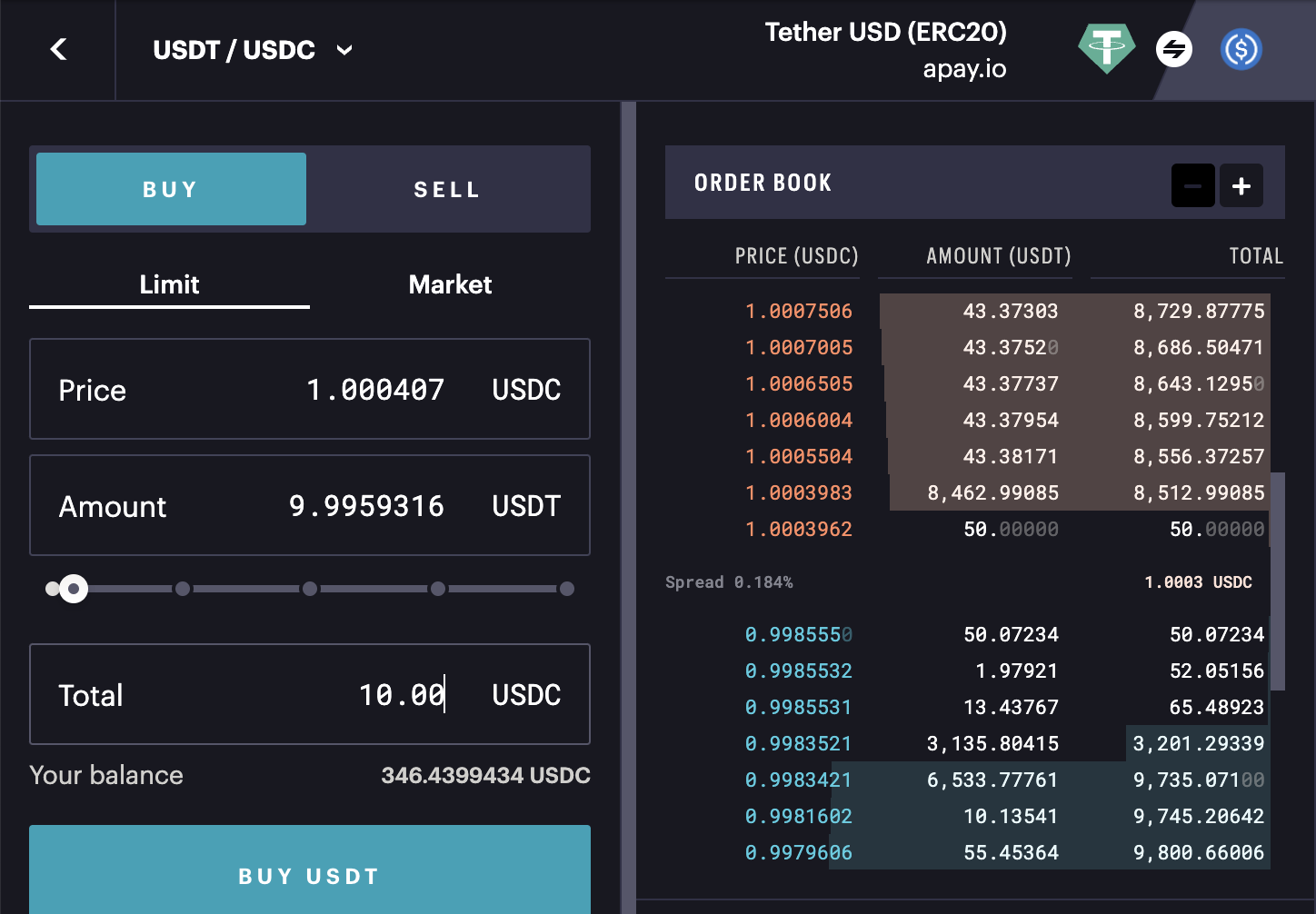Click the 346.4399434 USDC balance value
The height and width of the screenshot is (914, 1316).
pyautogui.click(x=485, y=775)
